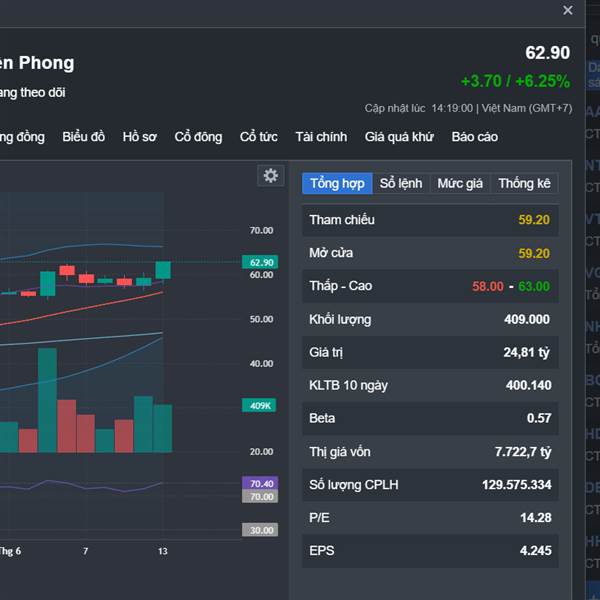Click the change +3.70 / +6.25% text

pos(515,81)
